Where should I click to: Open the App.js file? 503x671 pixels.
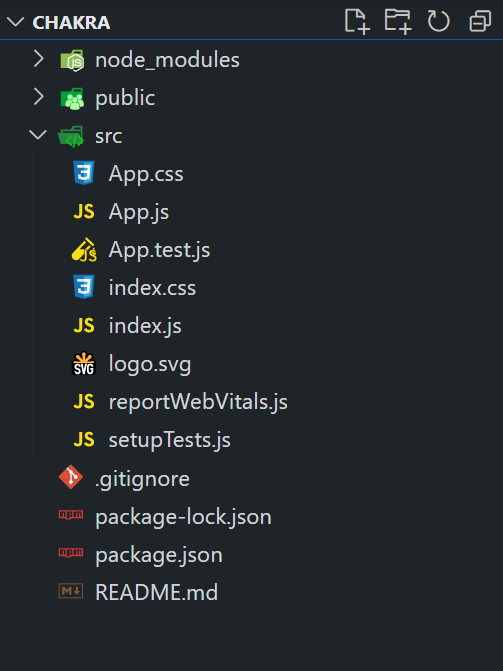coord(251,211)
